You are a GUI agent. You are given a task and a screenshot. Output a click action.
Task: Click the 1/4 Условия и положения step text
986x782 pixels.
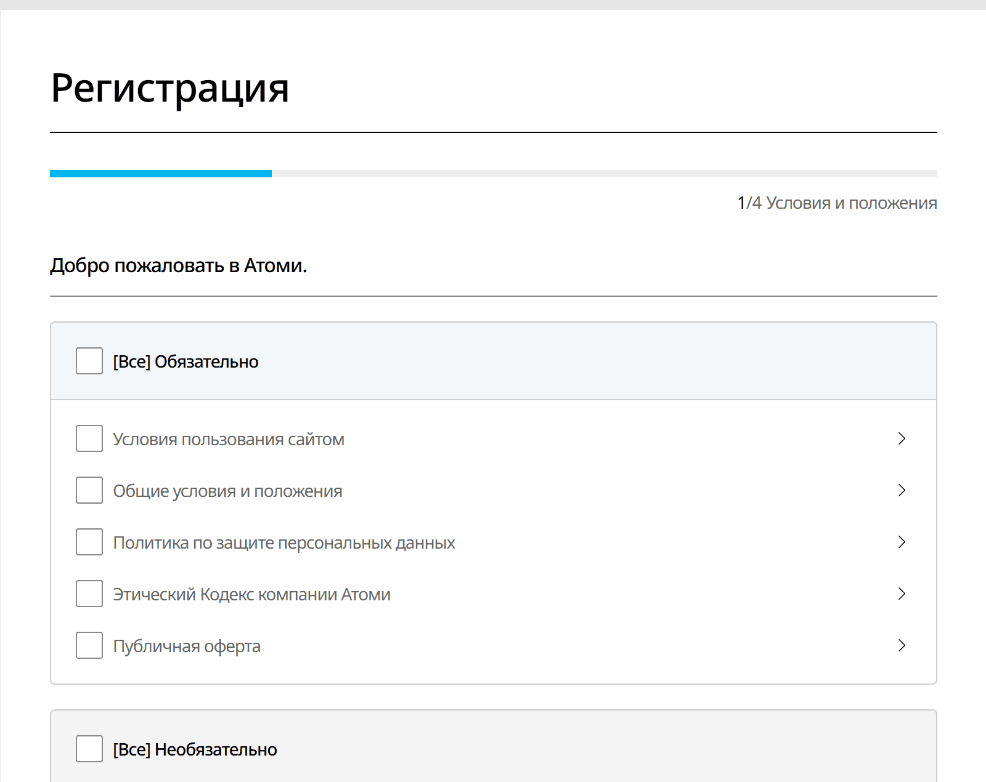[x=837, y=203]
